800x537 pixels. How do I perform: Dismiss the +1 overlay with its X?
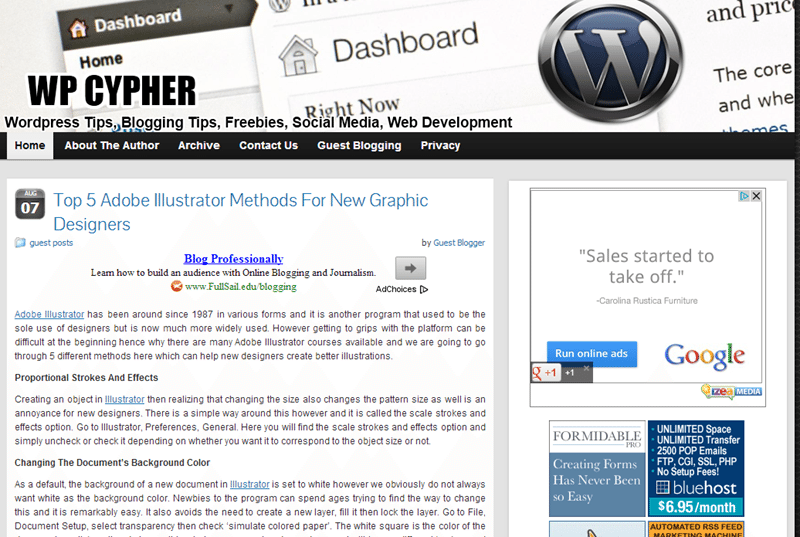tap(586, 368)
